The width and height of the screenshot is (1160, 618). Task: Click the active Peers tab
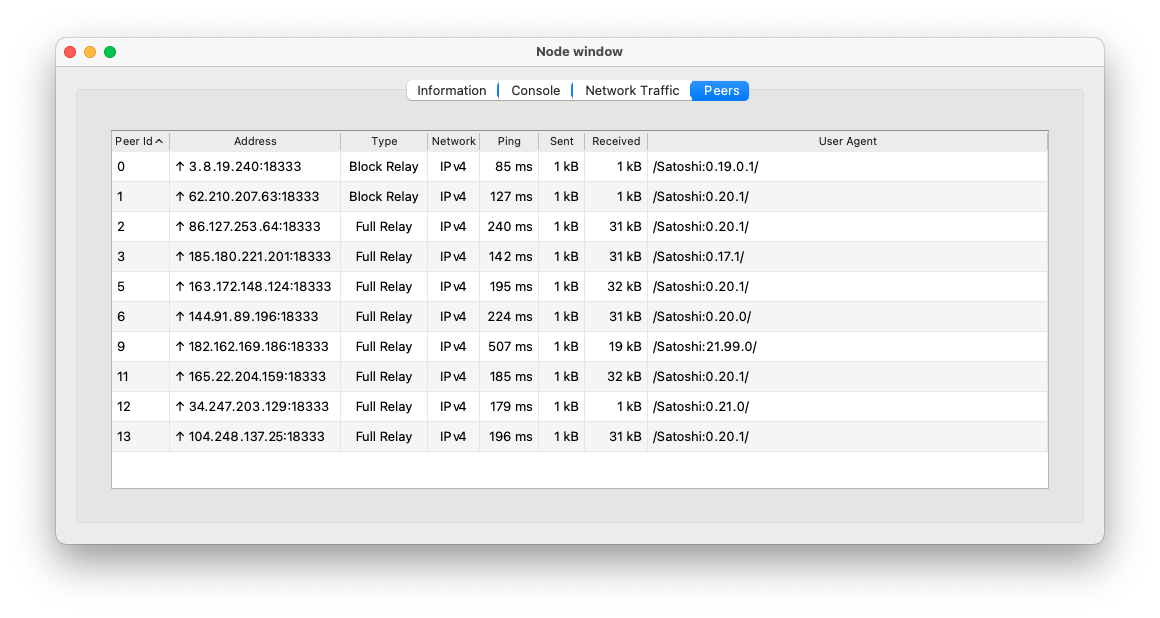tap(719, 90)
